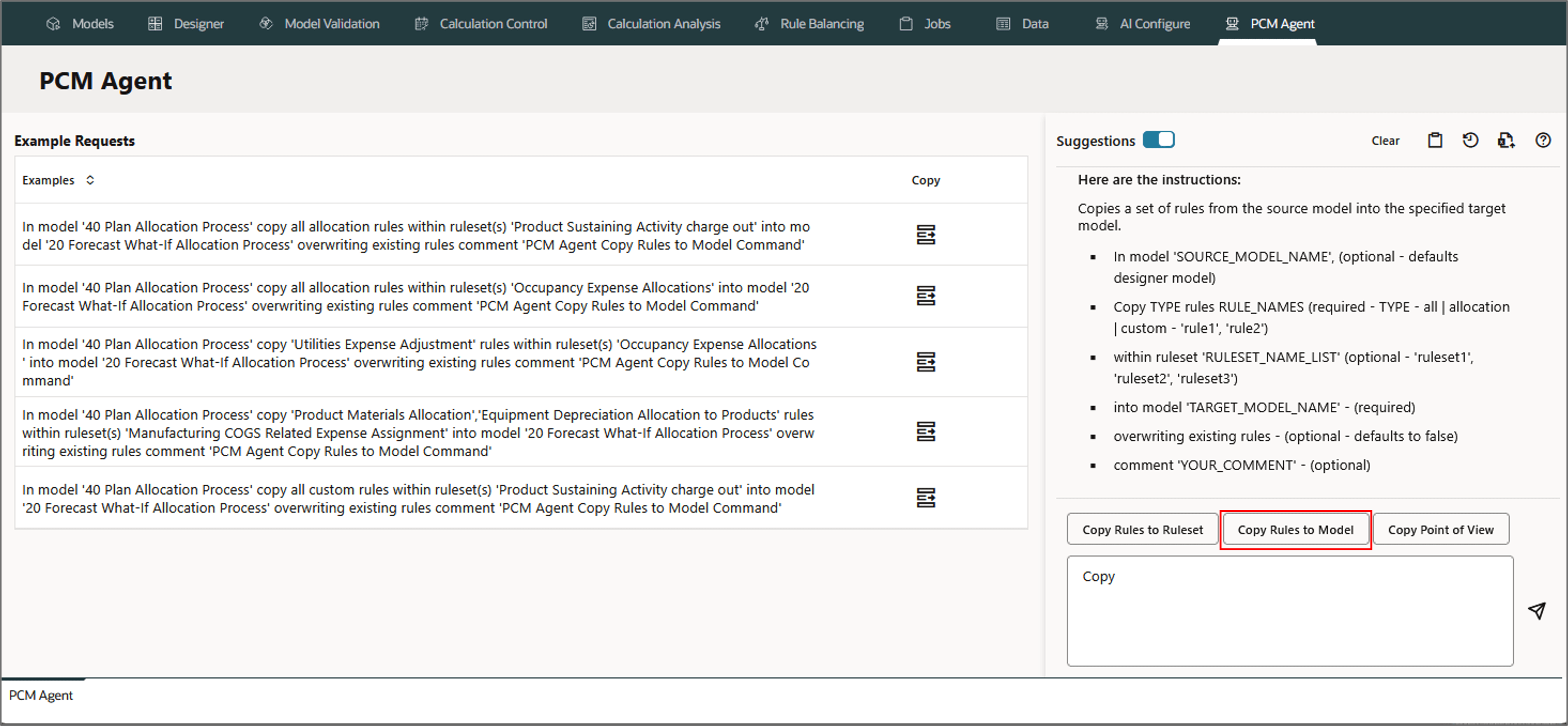
Task: Open the Rule Balancing tab
Action: click(810, 24)
